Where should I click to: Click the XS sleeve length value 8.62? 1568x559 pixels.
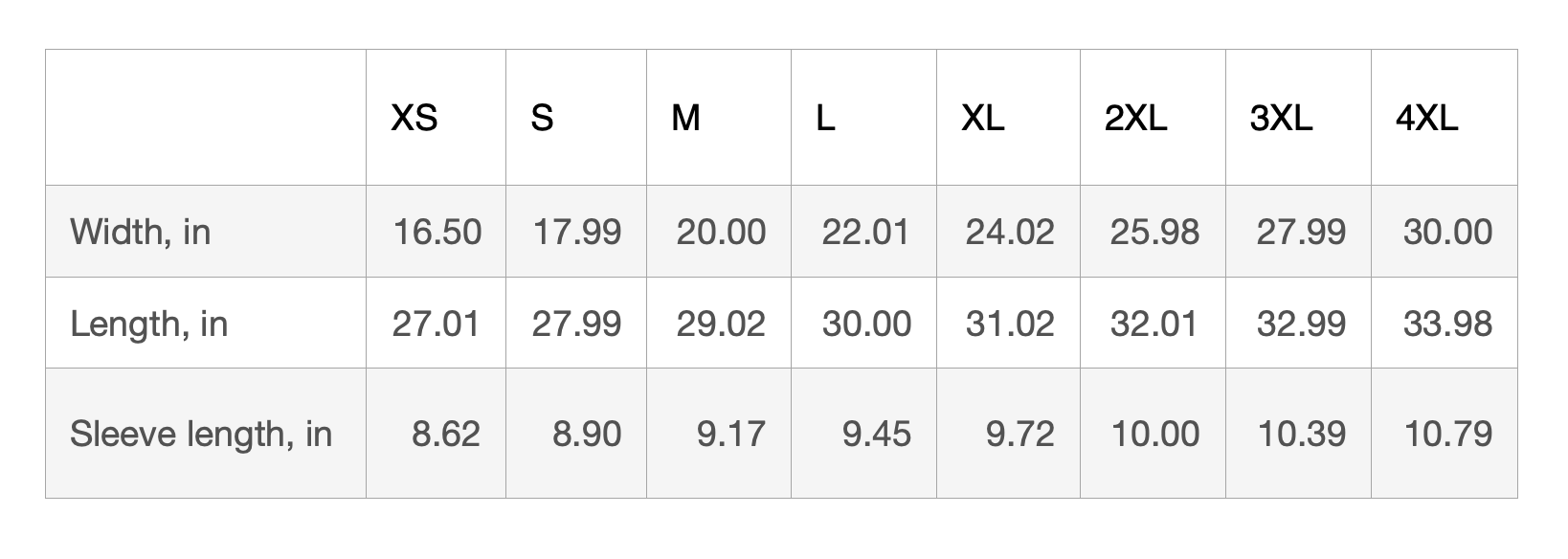[445, 434]
